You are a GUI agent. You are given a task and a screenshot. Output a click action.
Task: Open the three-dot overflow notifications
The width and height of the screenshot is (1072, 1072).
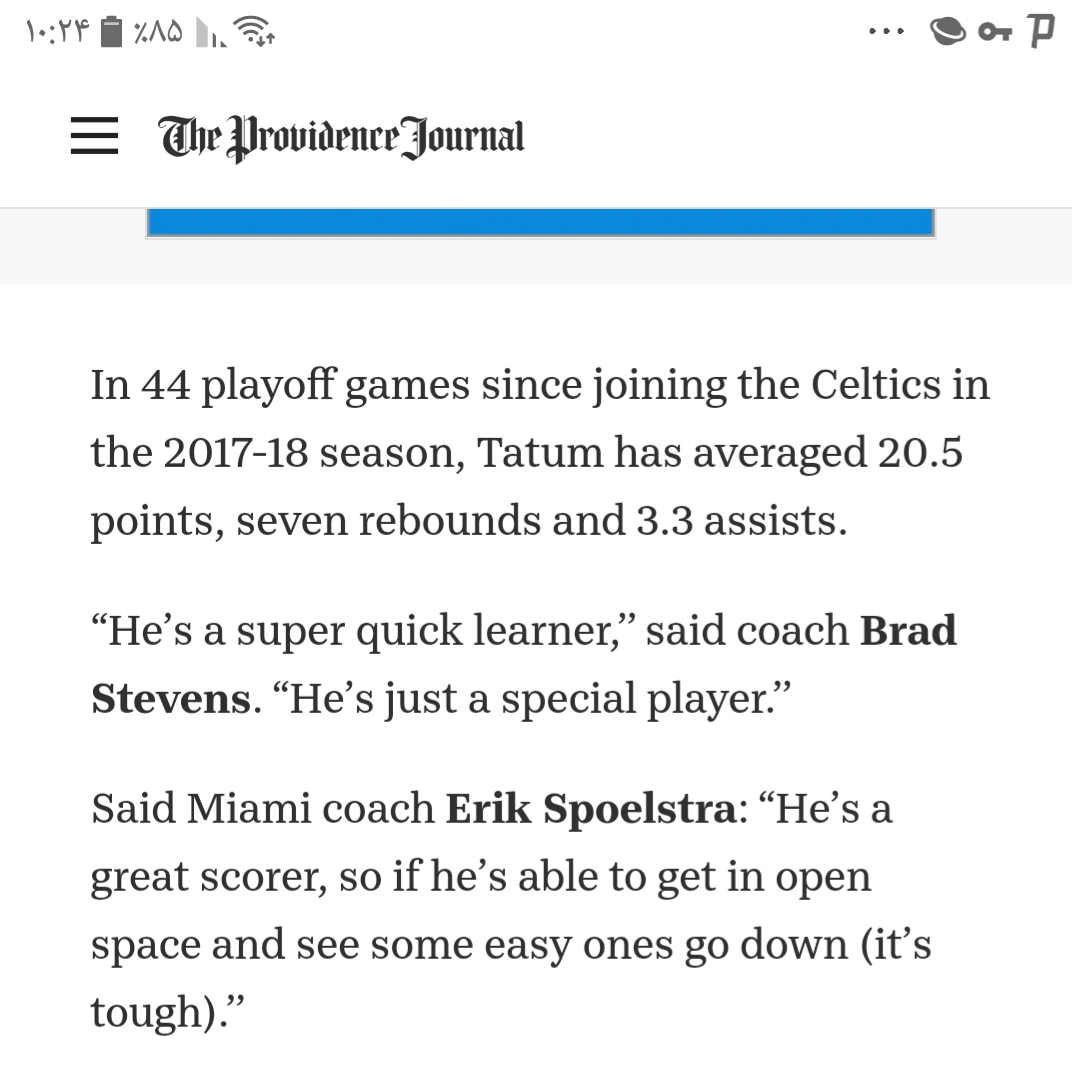click(886, 31)
